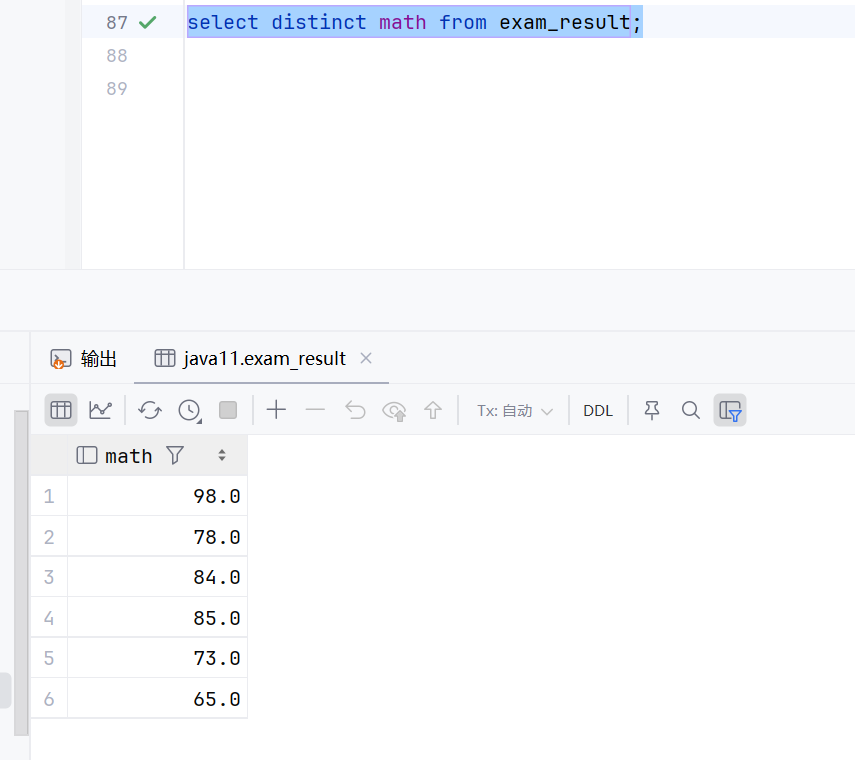
Task: Open filter for math column
Action: (175, 455)
